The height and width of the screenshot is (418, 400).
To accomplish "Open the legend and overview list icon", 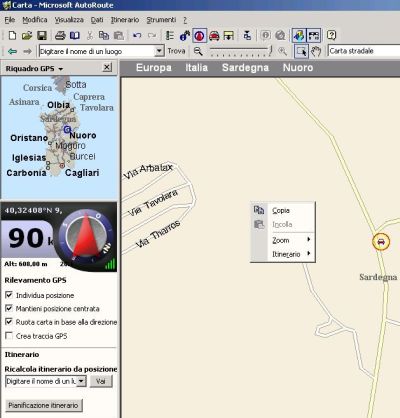I will coord(170,35).
